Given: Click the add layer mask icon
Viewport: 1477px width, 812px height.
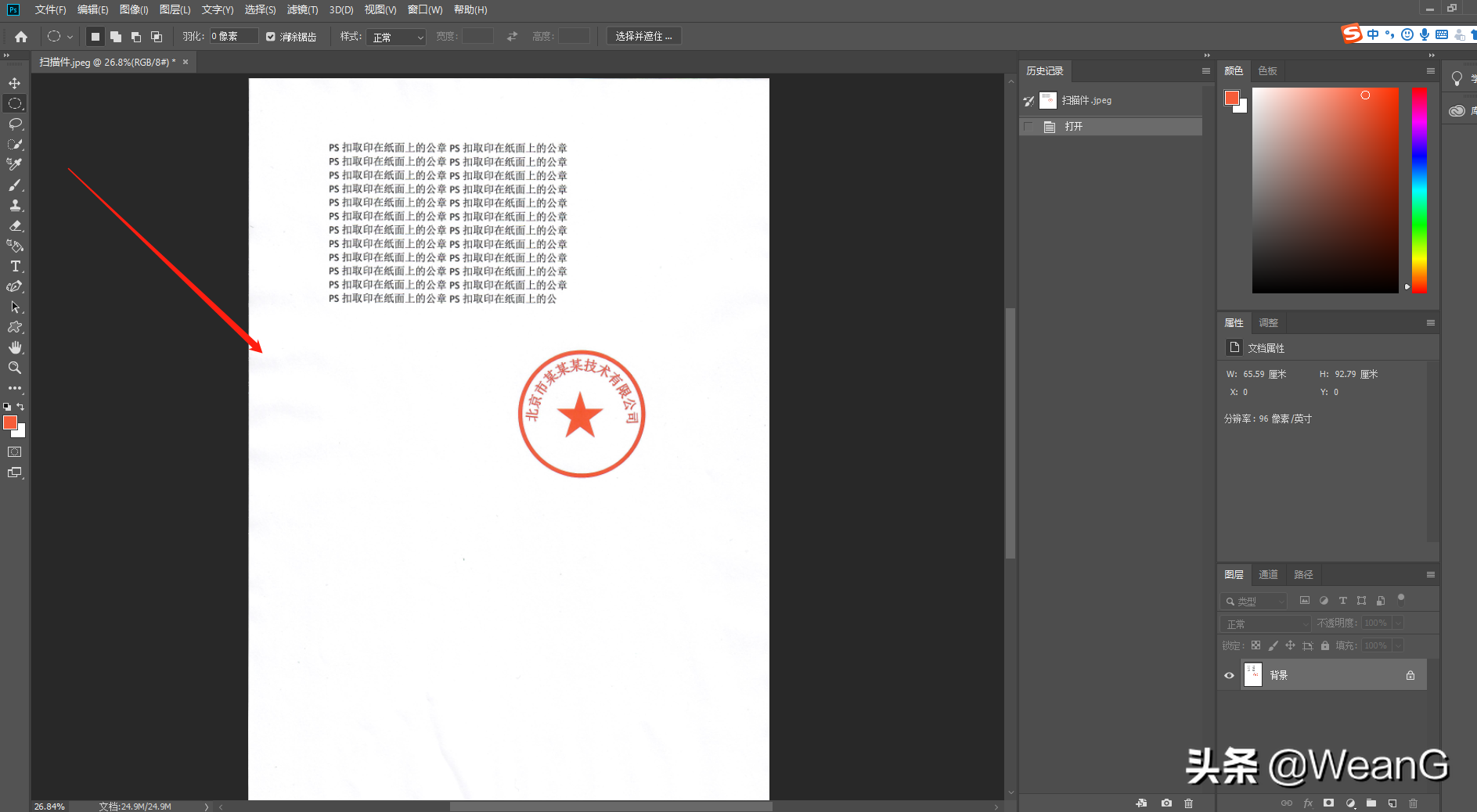Looking at the screenshot, I should tap(1328, 803).
